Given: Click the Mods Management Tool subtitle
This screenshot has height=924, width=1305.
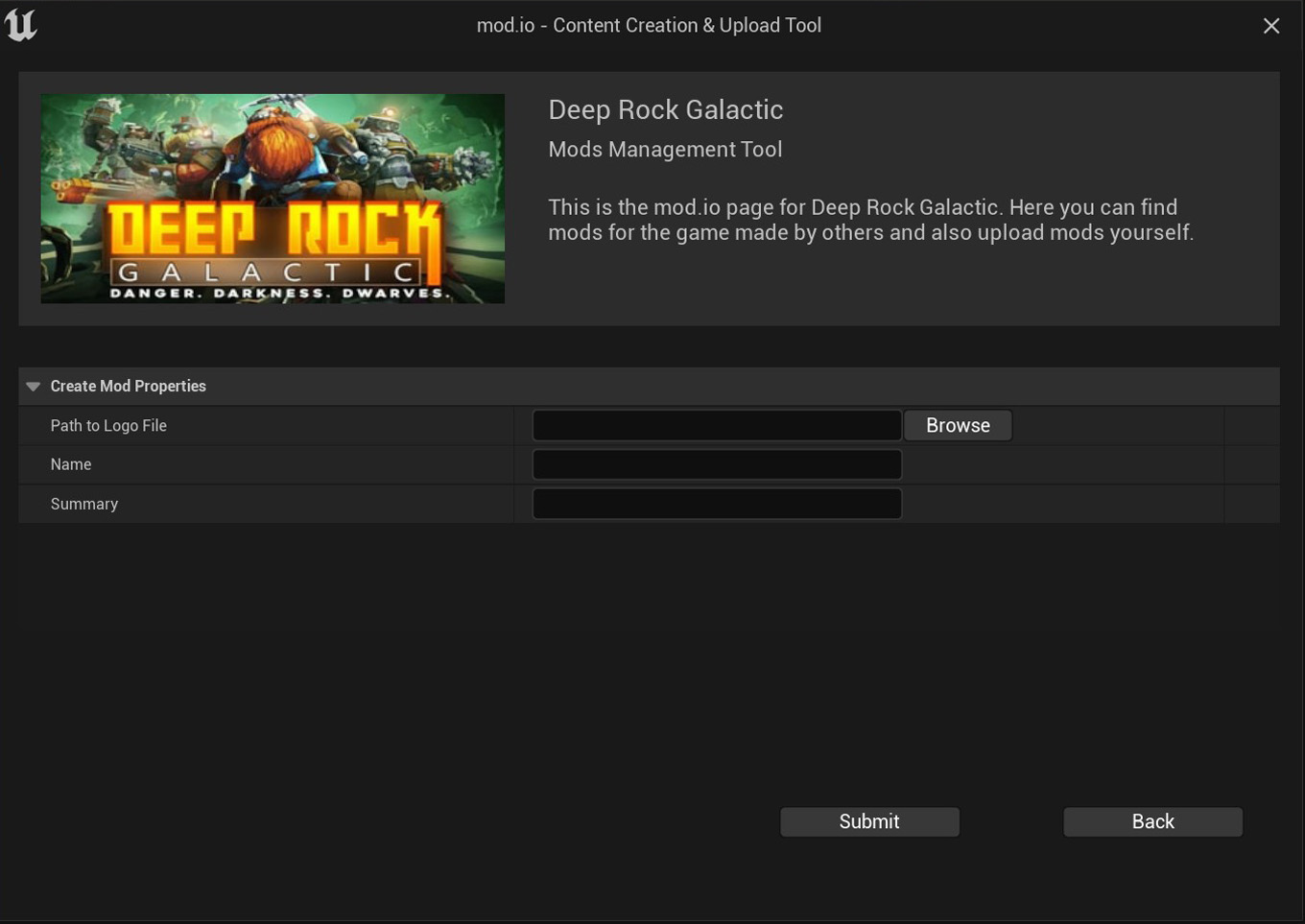Looking at the screenshot, I should pos(665,150).
